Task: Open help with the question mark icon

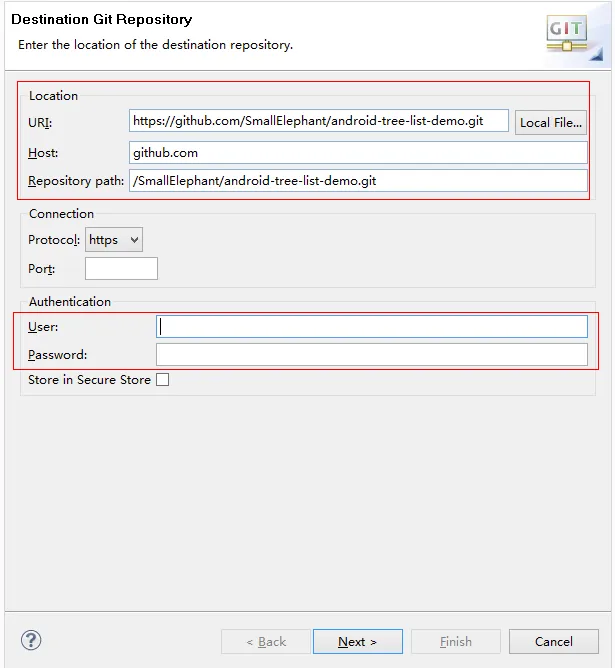Action: [31, 641]
